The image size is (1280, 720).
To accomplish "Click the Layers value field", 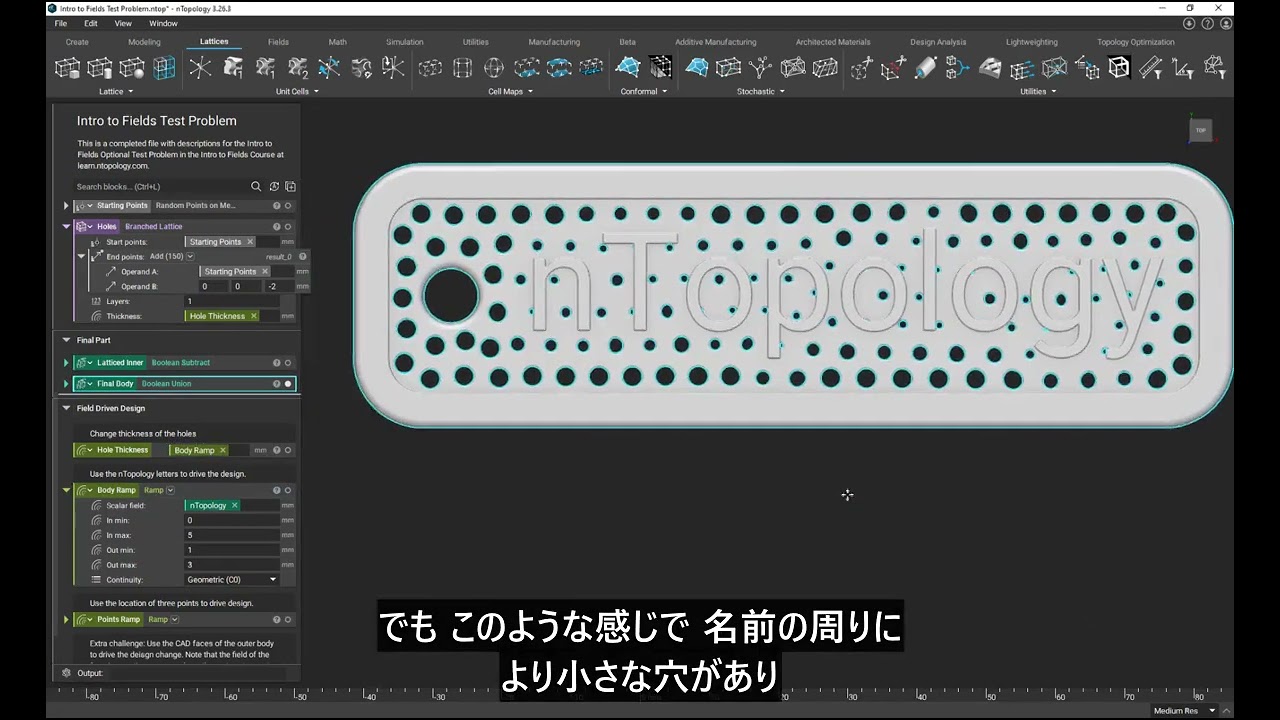I will pyautogui.click(x=232, y=301).
